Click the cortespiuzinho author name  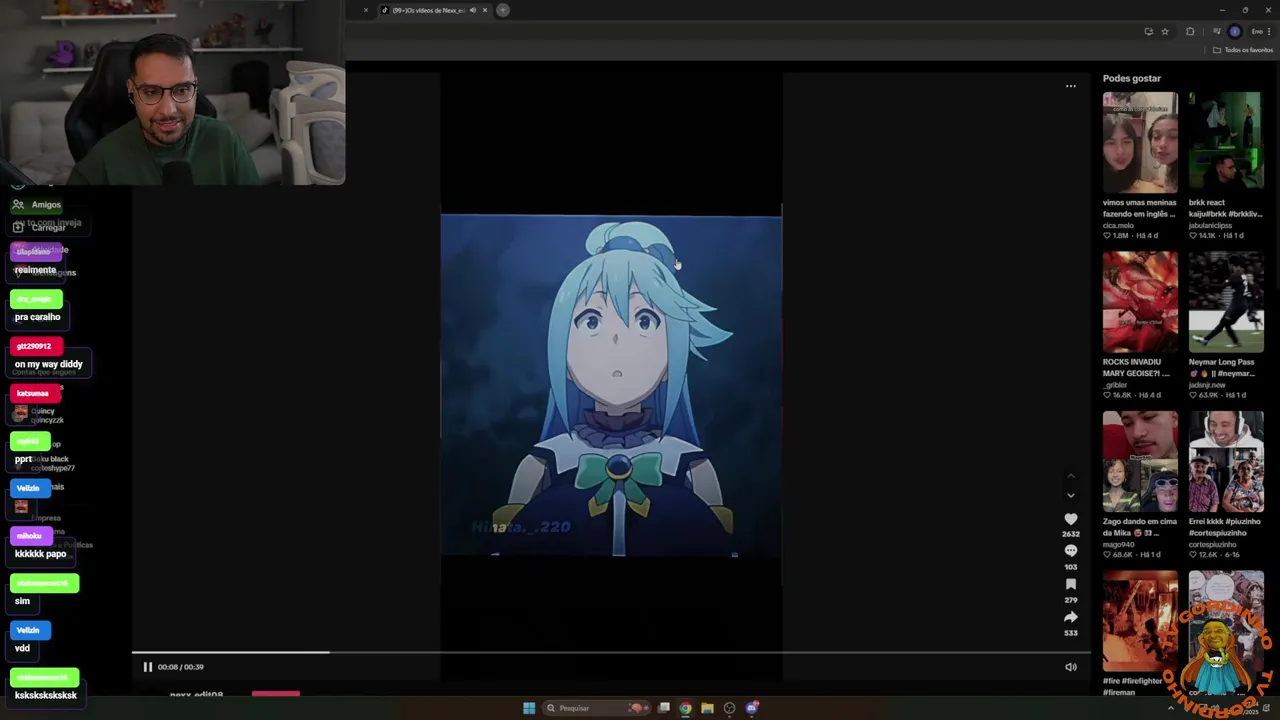click(1213, 544)
